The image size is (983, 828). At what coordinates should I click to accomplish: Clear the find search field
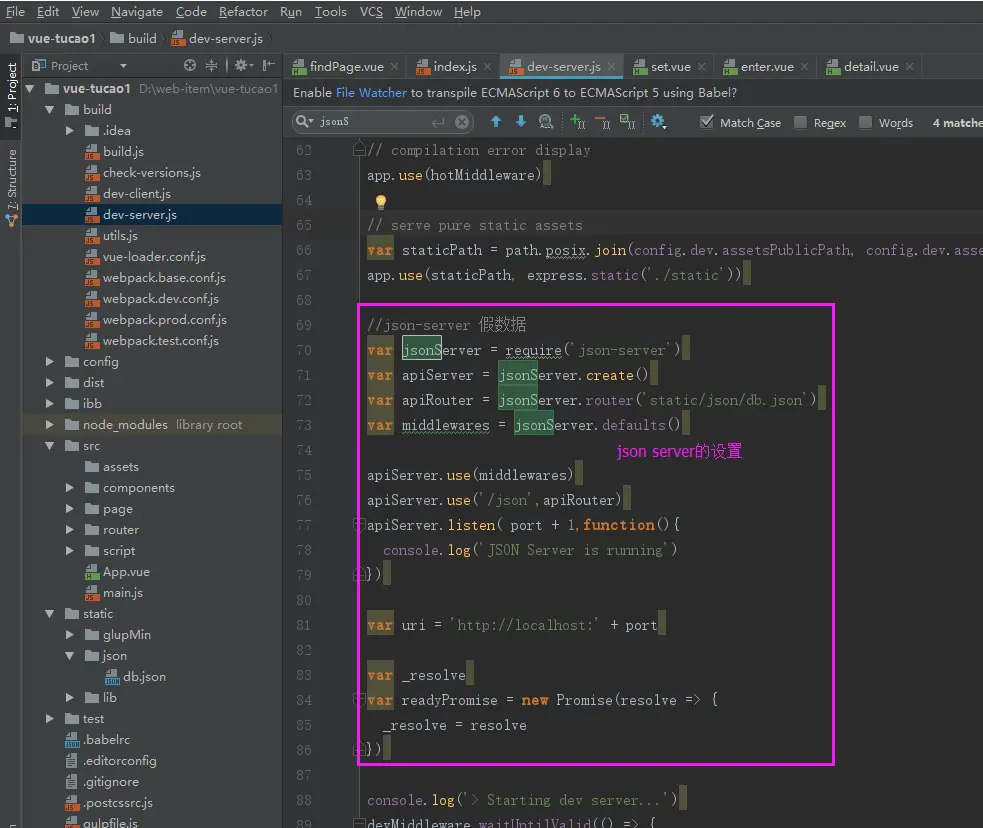[462, 122]
